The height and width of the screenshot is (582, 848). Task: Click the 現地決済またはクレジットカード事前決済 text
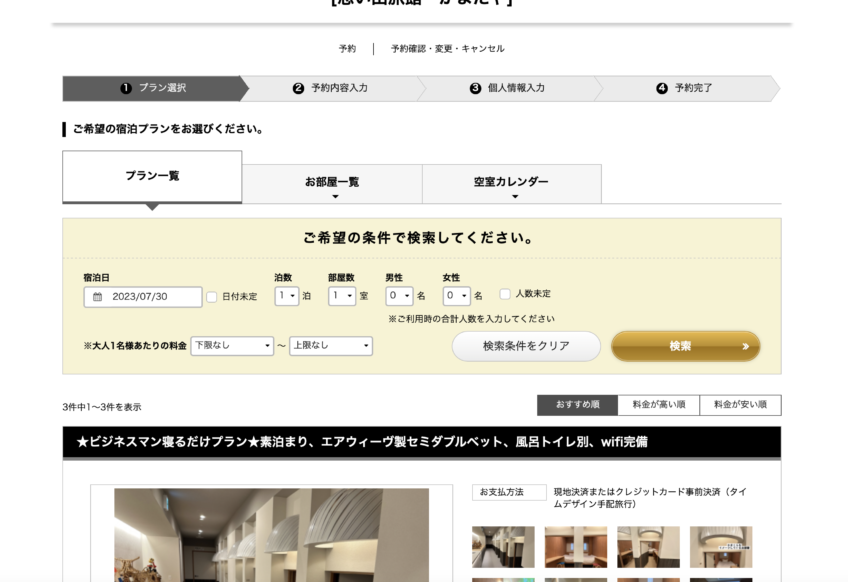650,498
